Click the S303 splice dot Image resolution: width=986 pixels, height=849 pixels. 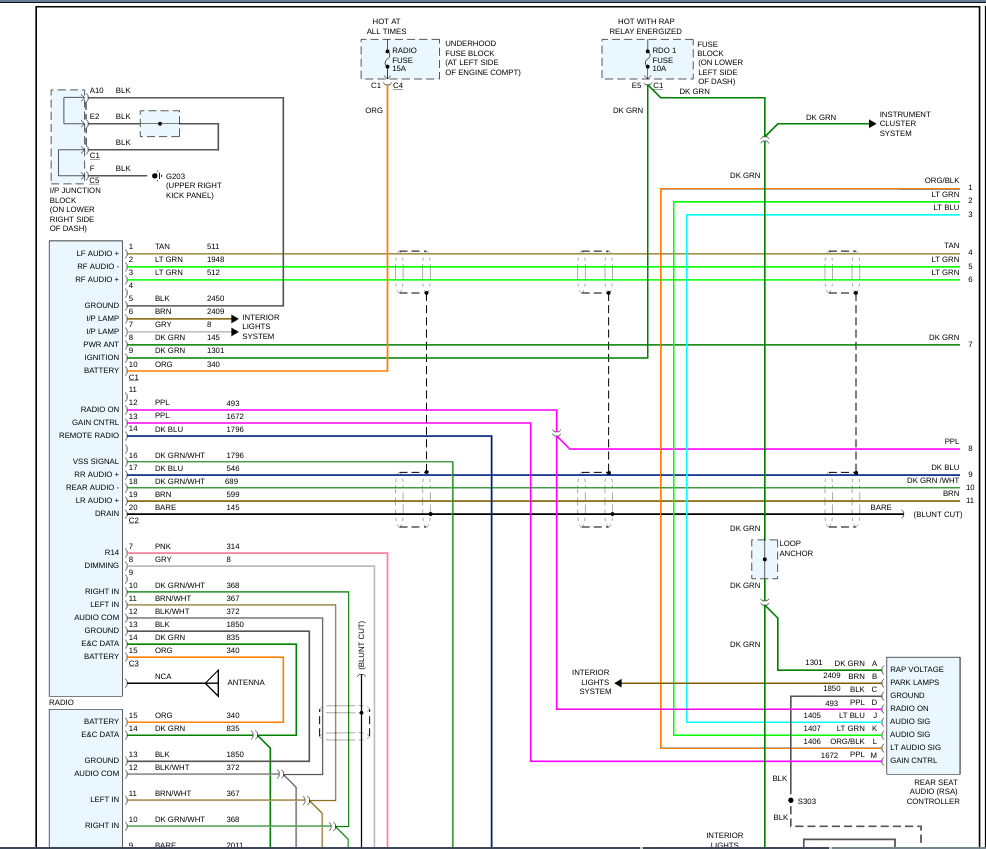tap(791, 801)
